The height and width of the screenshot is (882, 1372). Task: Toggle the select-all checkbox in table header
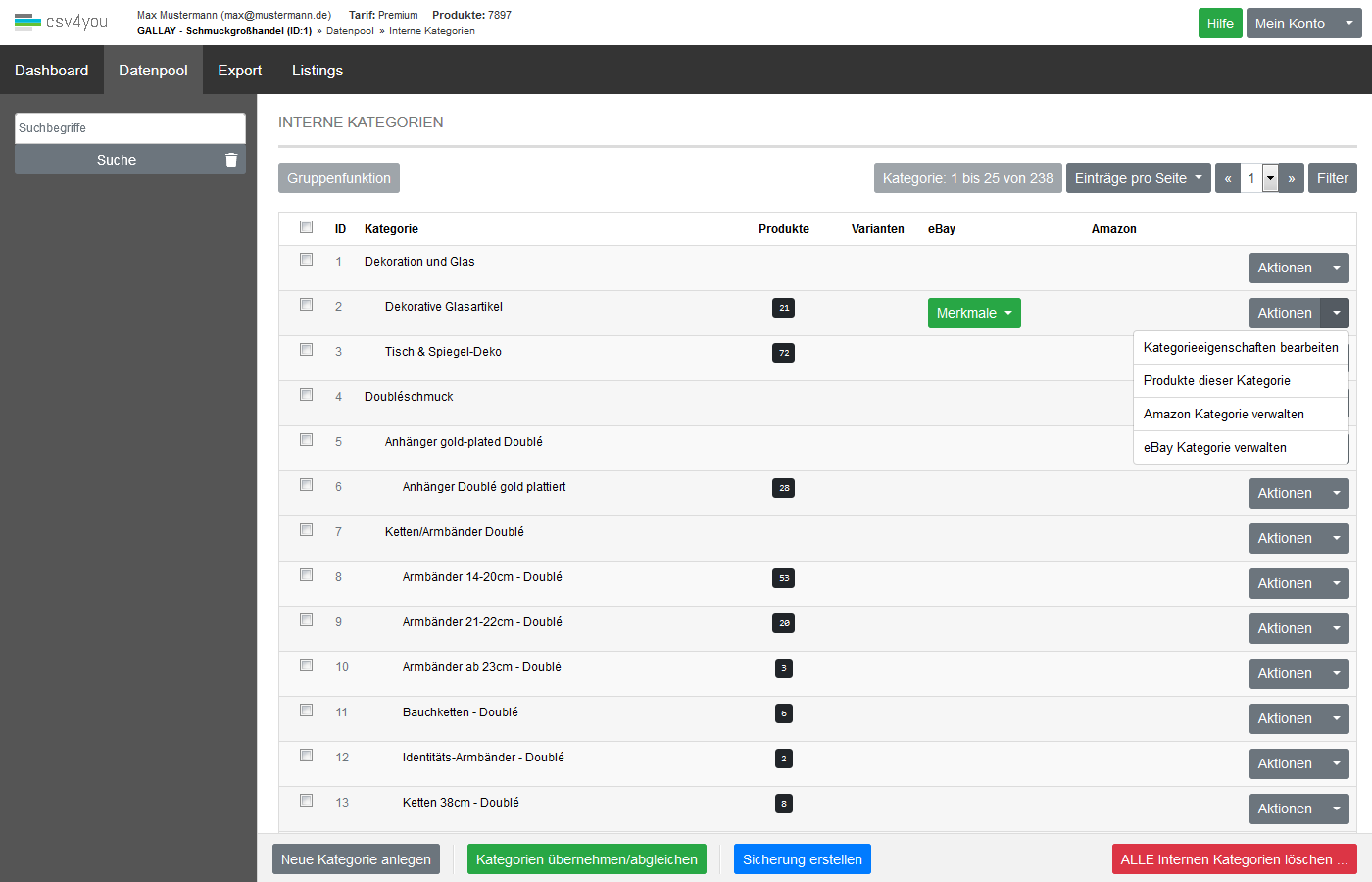point(307,227)
